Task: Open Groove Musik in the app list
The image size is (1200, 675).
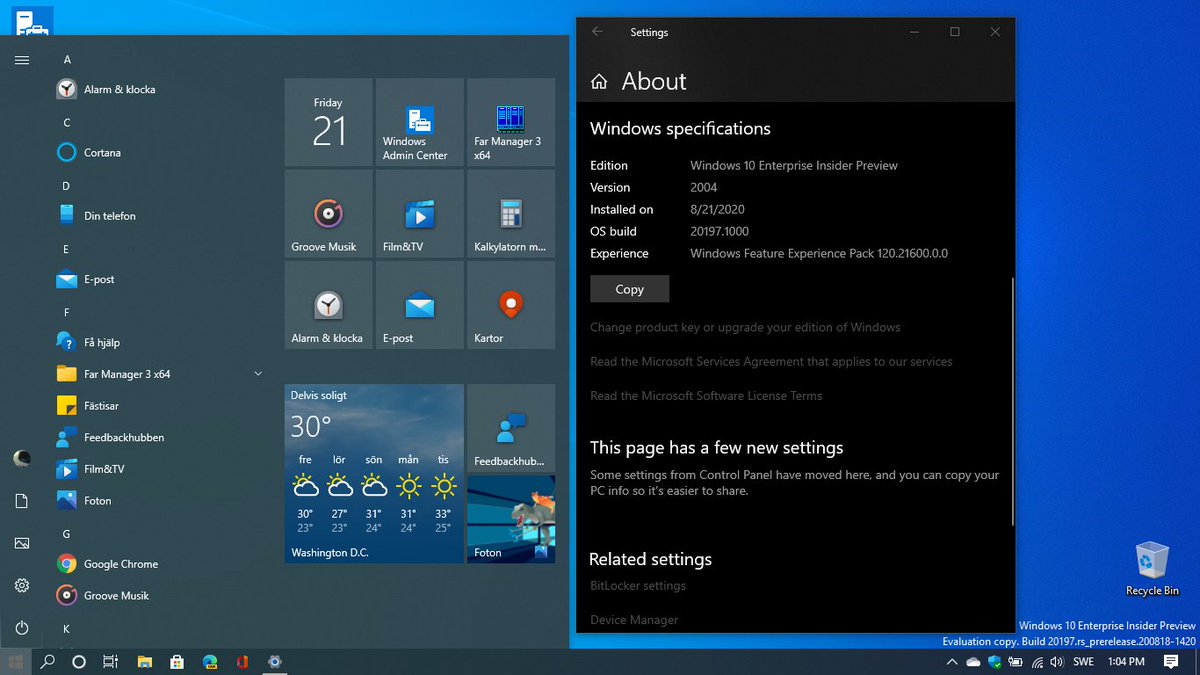Action: [160, 595]
